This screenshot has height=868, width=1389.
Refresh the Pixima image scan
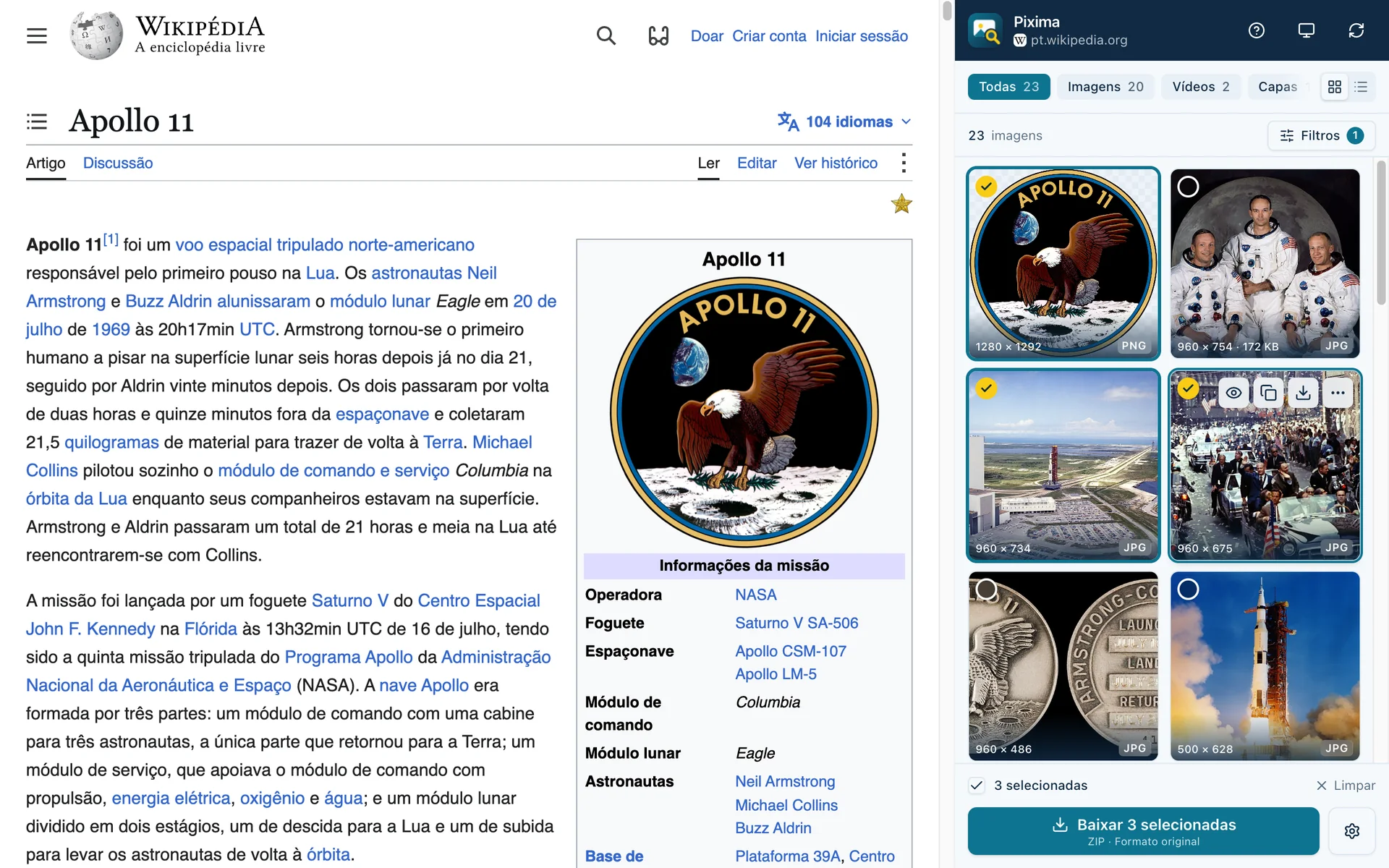[1356, 30]
